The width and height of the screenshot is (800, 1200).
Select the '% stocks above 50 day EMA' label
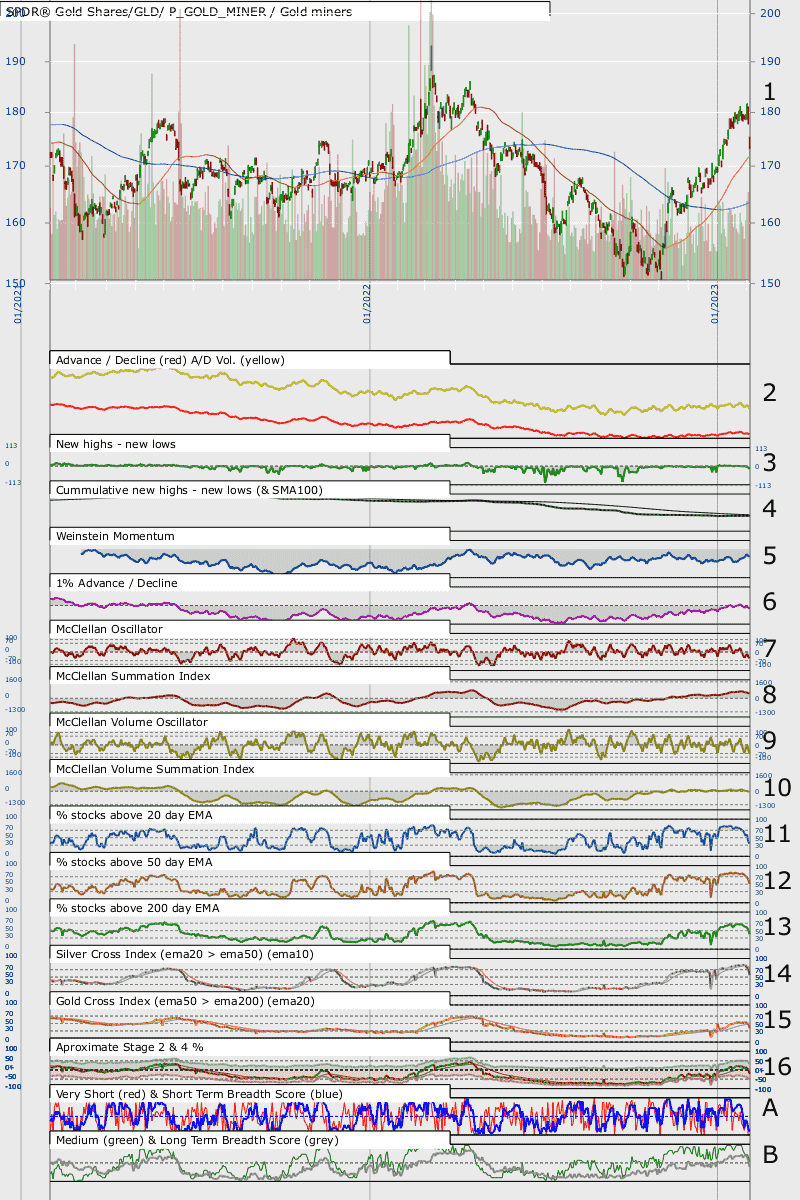click(x=134, y=862)
